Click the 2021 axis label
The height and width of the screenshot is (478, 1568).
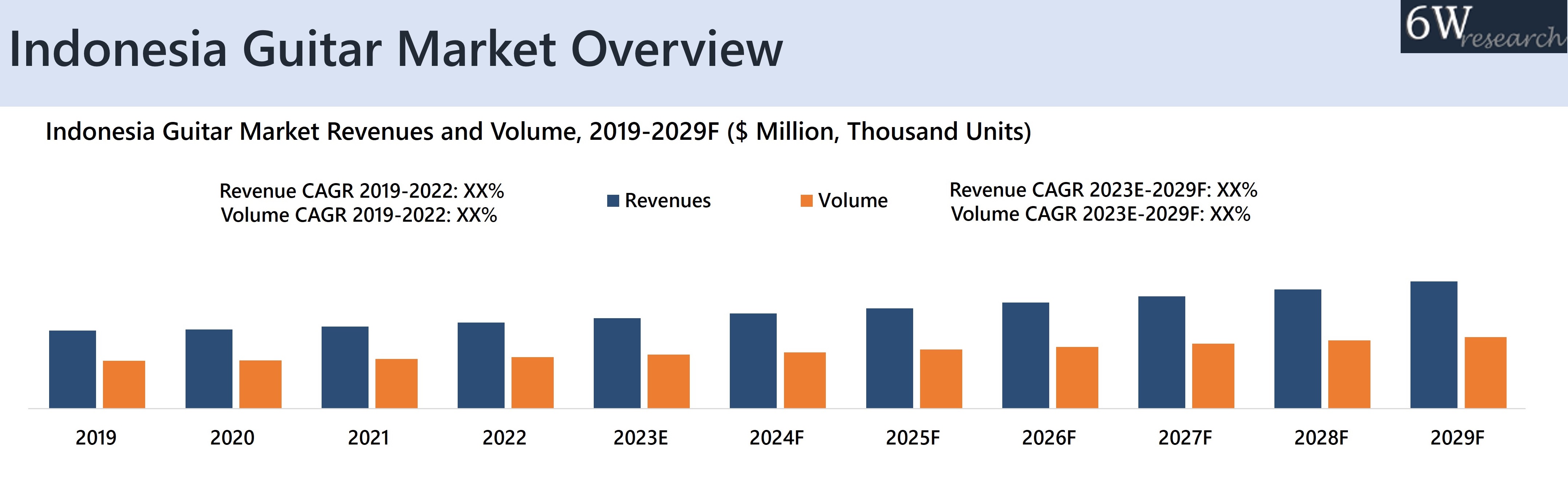[368, 438]
